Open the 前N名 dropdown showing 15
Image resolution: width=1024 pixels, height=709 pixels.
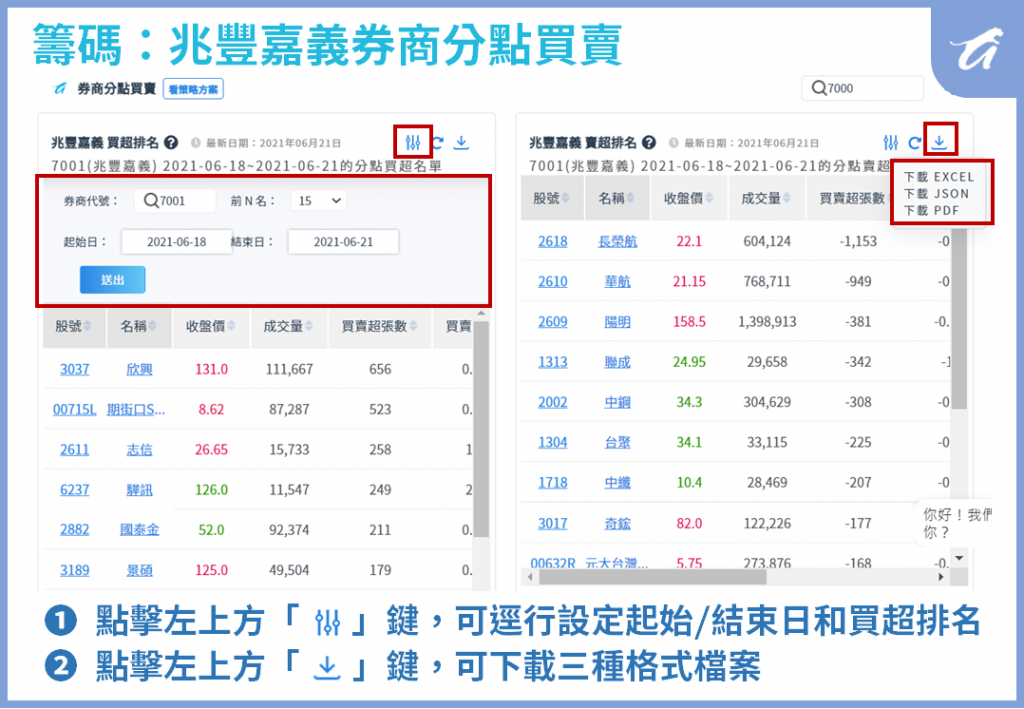pos(319,200)
